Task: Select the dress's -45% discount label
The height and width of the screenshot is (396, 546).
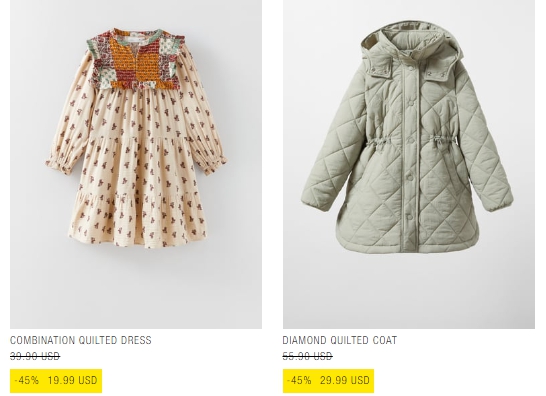Action: (x=27, y=380)
